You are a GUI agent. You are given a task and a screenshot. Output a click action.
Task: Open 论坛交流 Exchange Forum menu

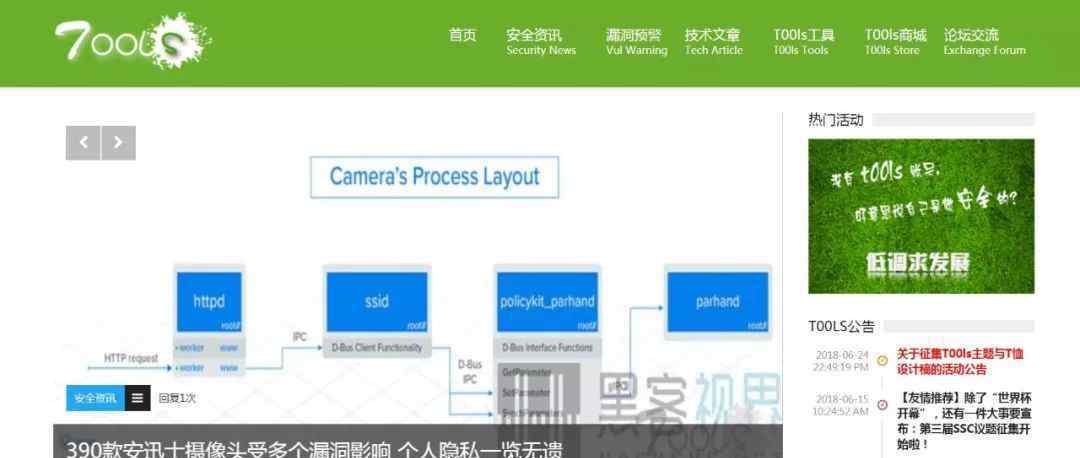tap(984, 41)
